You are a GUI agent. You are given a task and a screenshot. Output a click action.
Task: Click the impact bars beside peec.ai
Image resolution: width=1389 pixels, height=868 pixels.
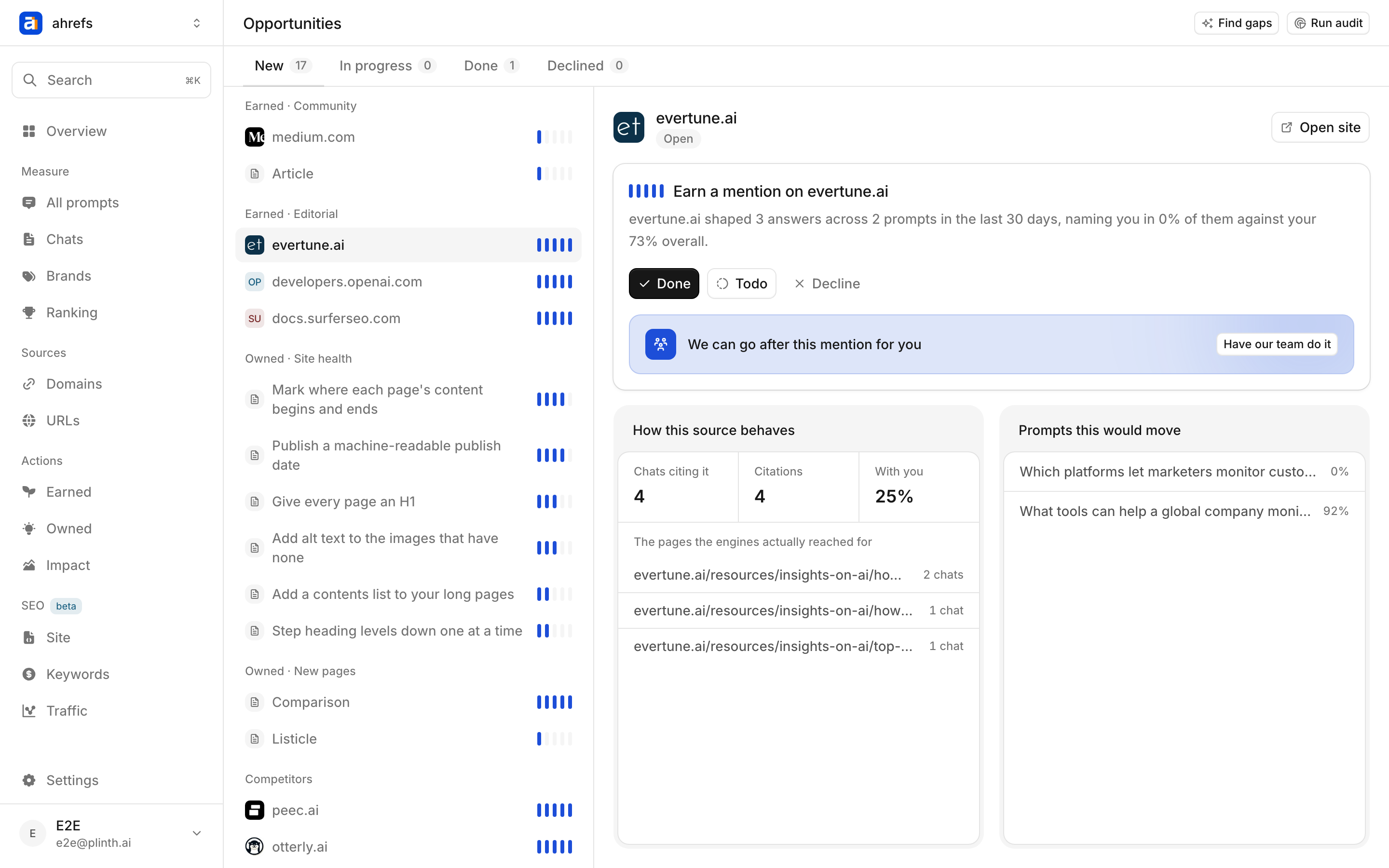(555, 810)
